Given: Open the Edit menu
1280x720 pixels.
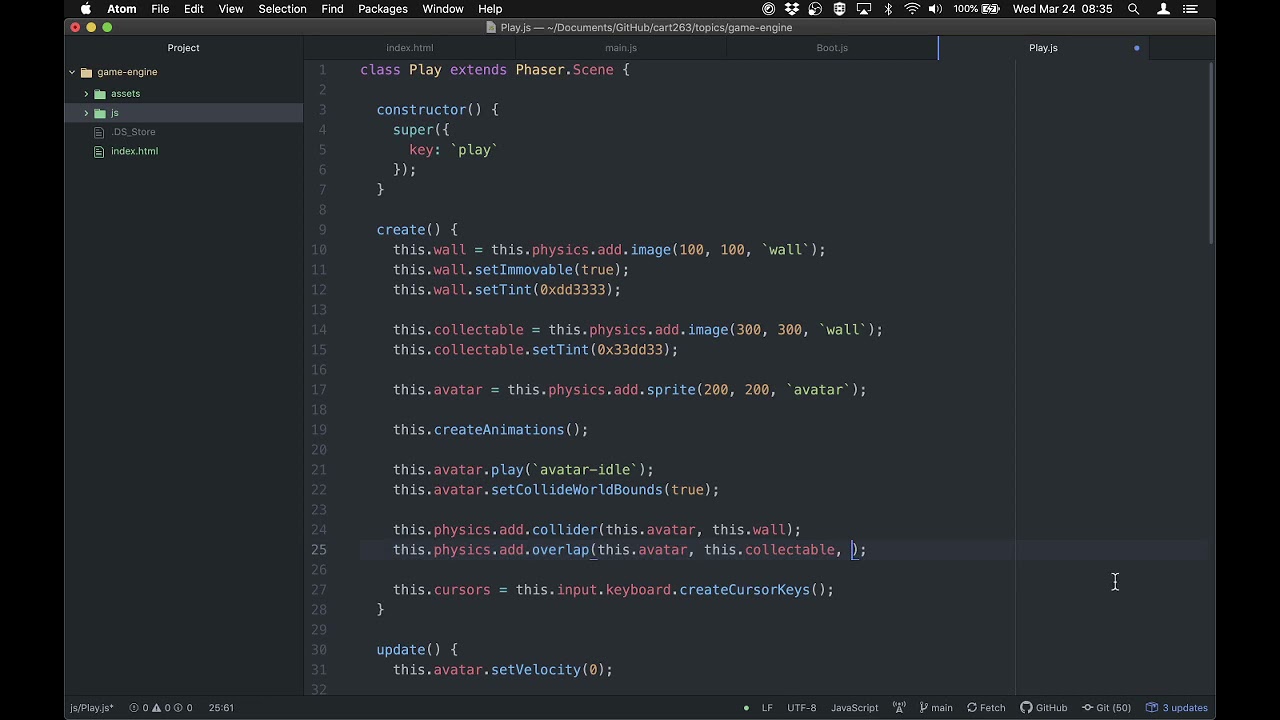Looking at the screenshot, I should click(x=194, y=9).
